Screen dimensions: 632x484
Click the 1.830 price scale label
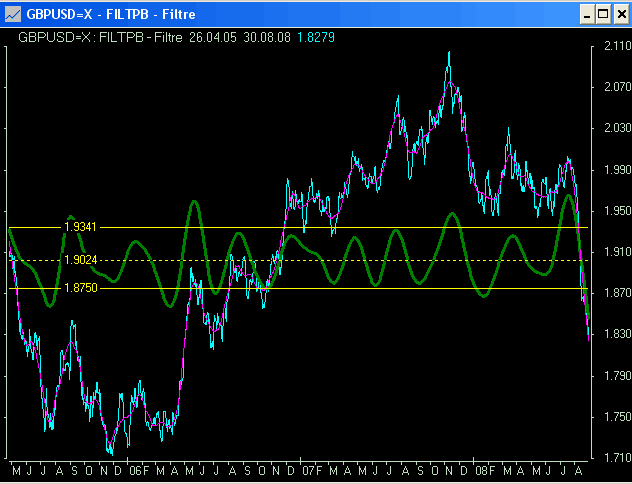click(x=617, y=334)
